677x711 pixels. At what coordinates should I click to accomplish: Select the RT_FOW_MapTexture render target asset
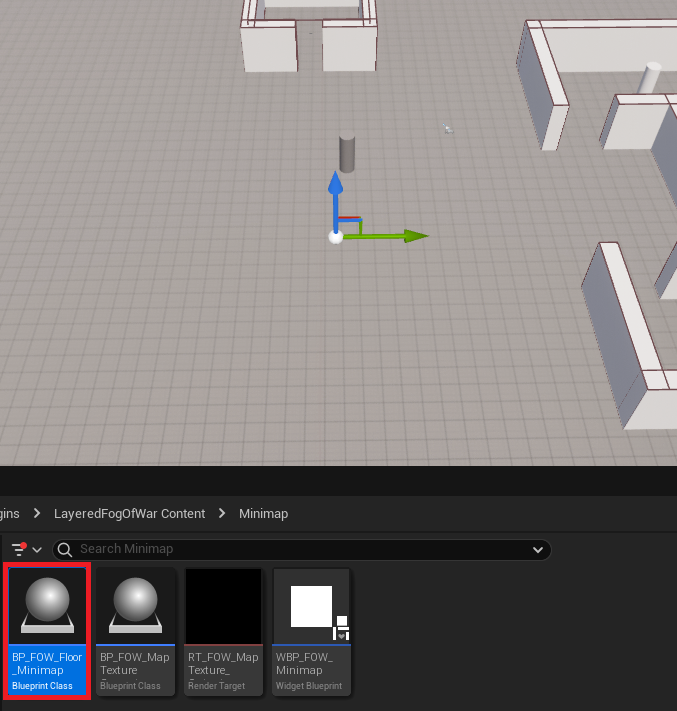[223, 631]
